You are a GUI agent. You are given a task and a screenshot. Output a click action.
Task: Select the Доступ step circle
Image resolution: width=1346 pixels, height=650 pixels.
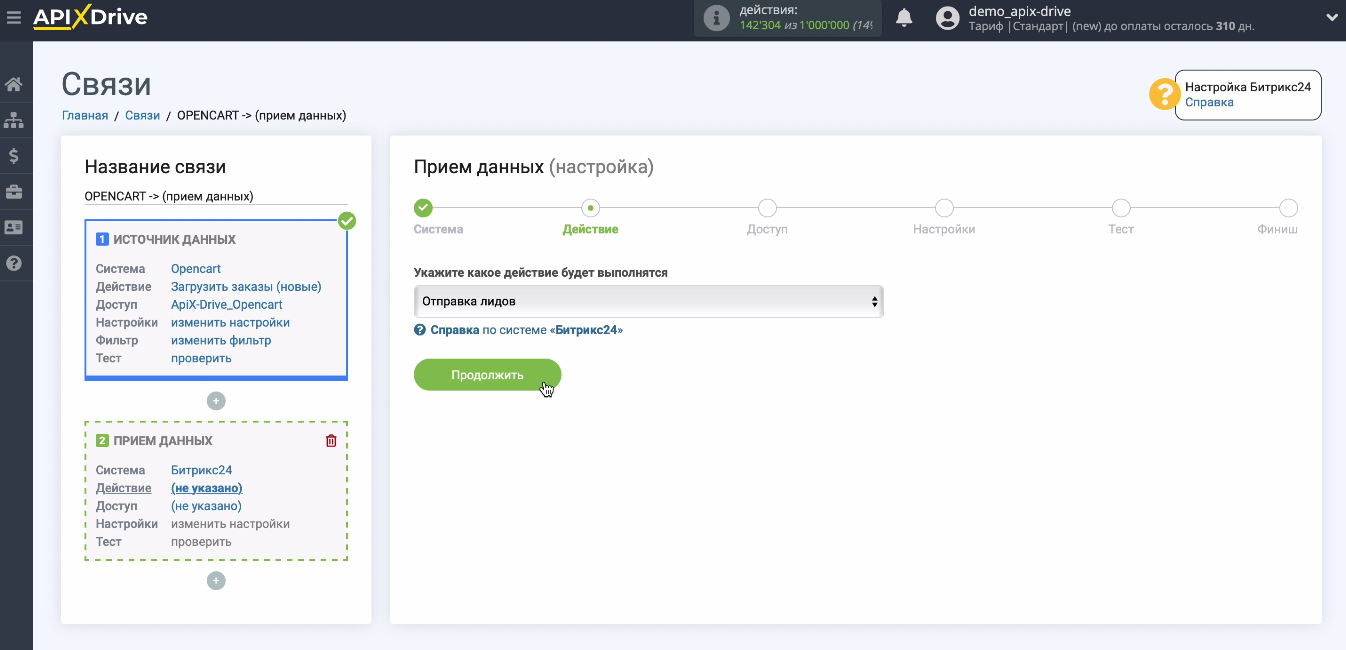[x=767, y=208]
